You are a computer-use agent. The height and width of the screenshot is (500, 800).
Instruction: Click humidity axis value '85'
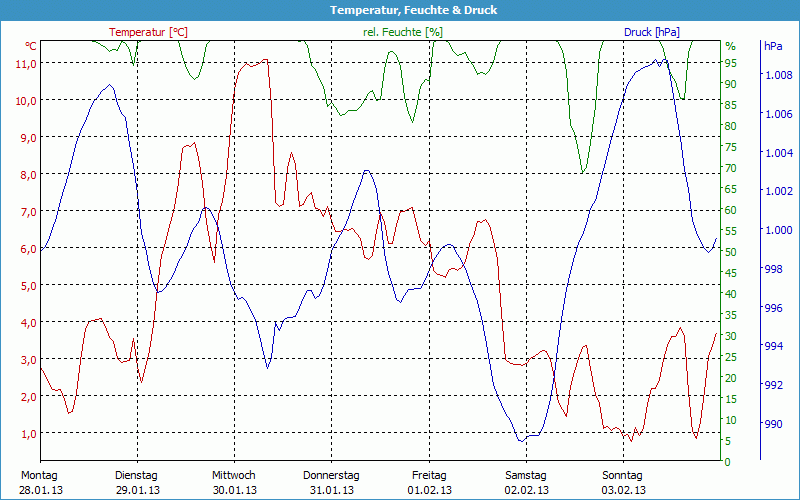click(x=731, y=105)
